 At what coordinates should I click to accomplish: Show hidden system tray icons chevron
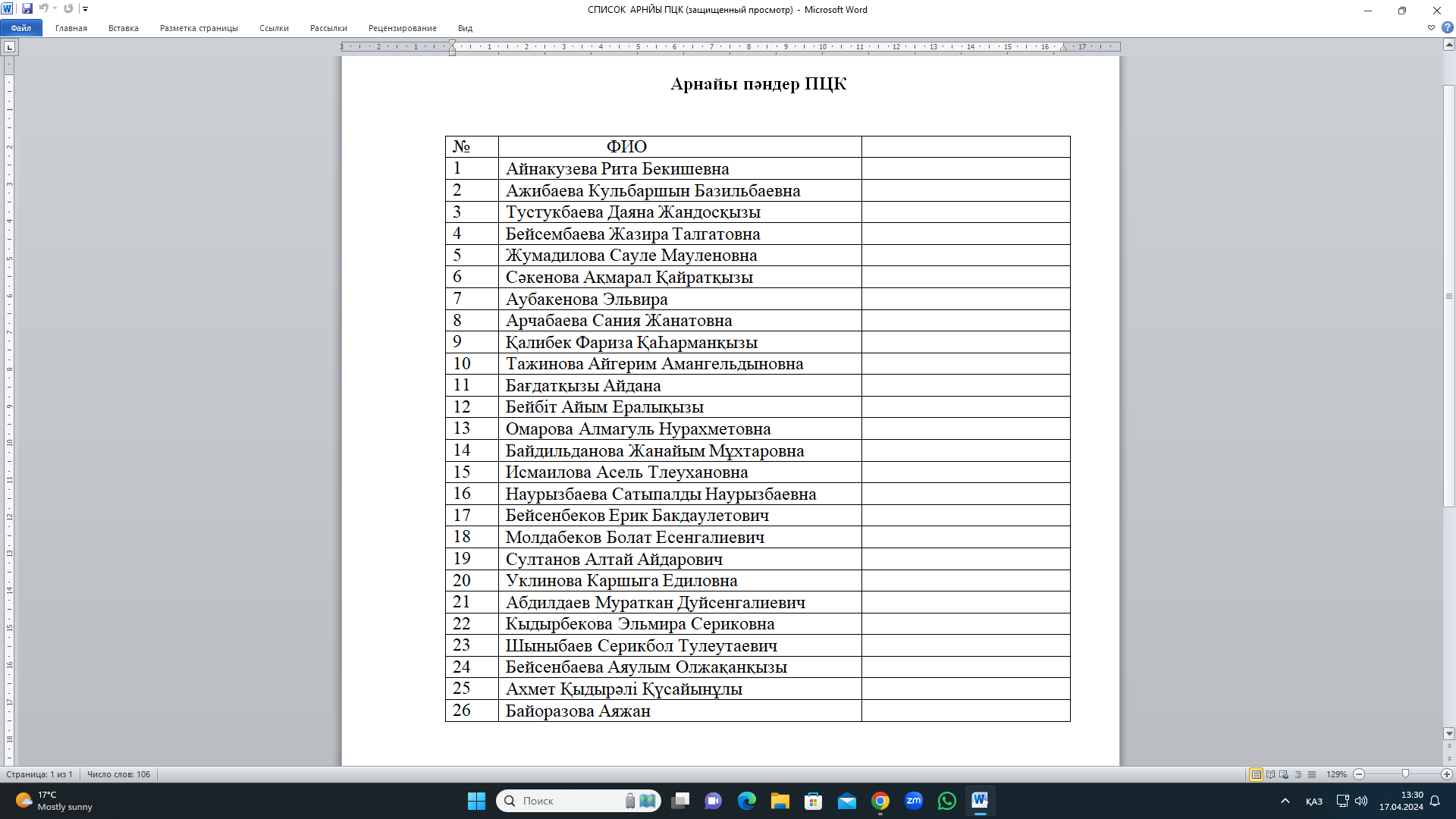point(1285,801)
